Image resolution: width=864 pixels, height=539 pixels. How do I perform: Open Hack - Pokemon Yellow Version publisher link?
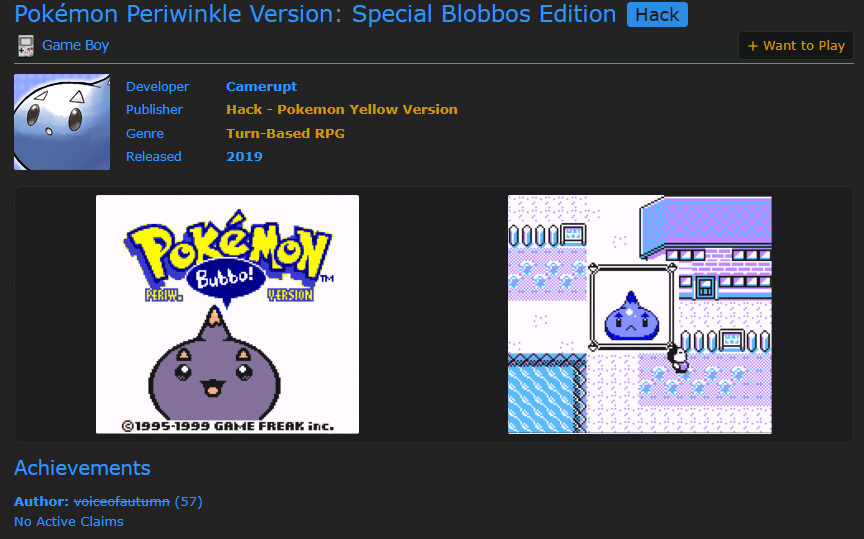click(342, 110)
